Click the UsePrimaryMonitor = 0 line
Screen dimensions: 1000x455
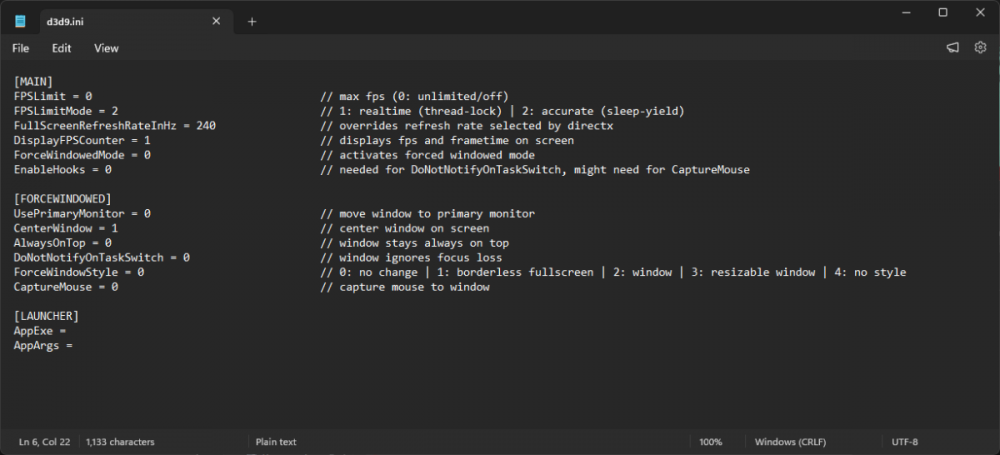pos(82,214)
